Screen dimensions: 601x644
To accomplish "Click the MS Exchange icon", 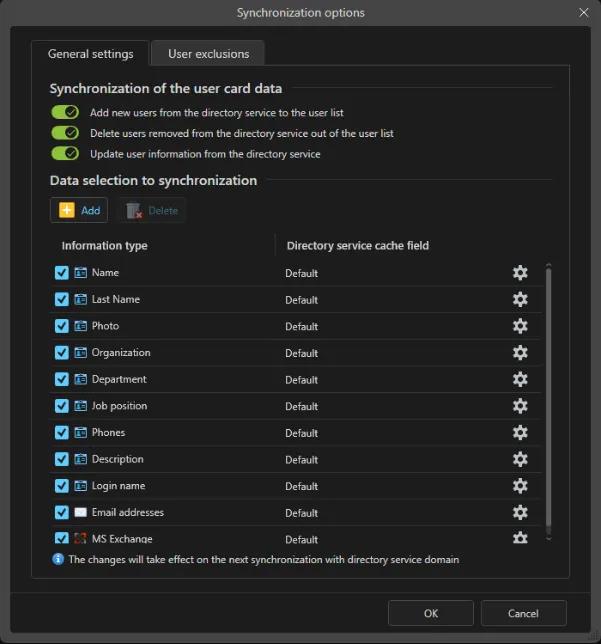I will [x=81, y=538].
